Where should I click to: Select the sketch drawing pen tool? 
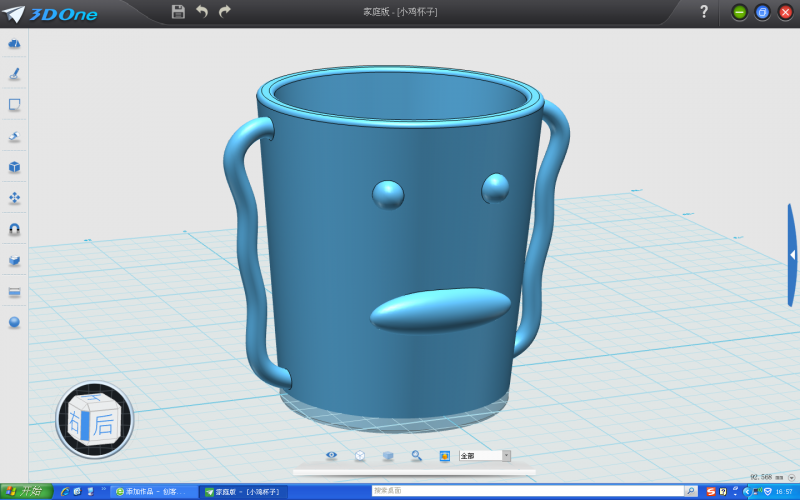14,74
